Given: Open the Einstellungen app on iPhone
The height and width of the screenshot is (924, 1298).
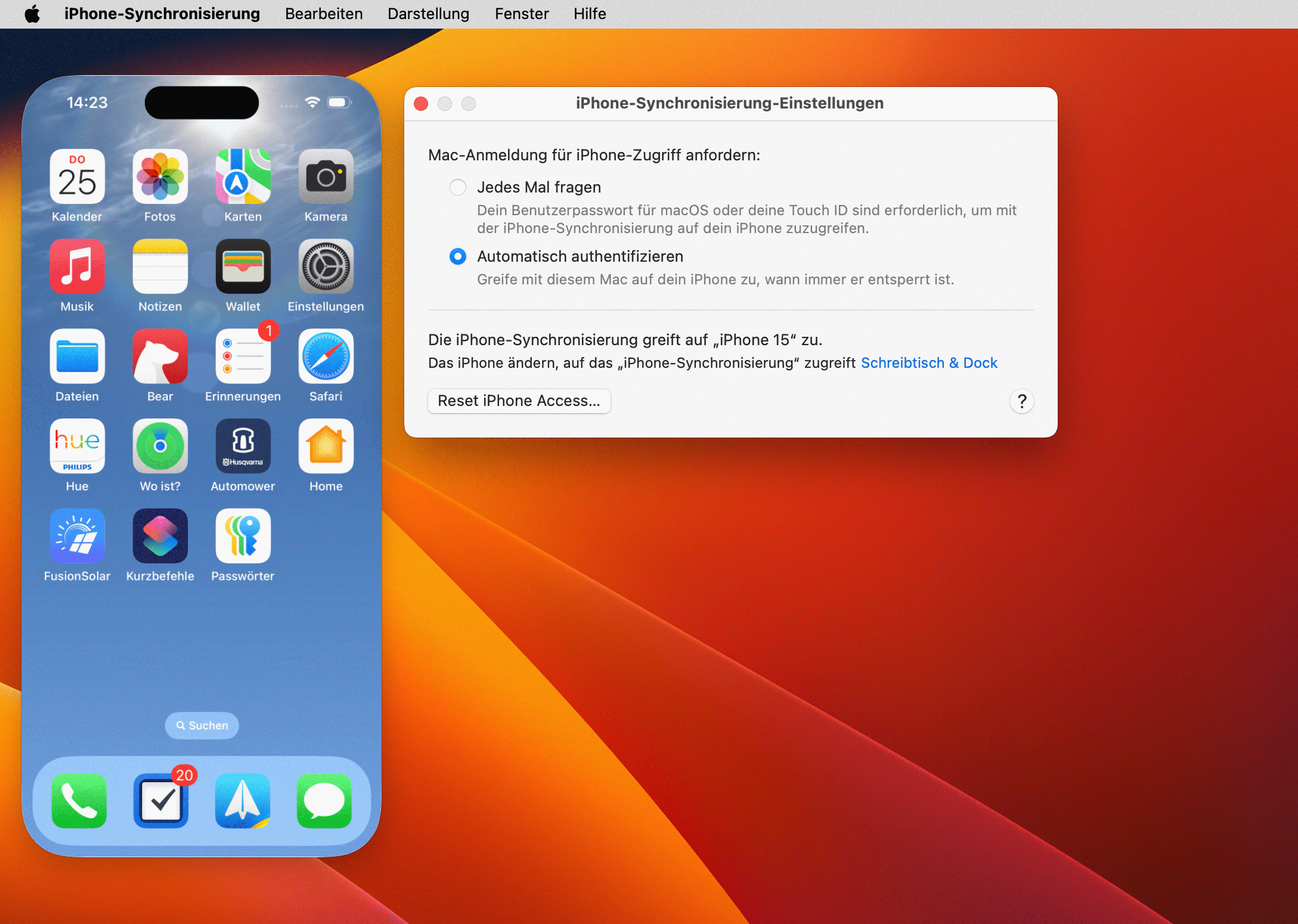Looking at the screenshot, I should click(x=326, y=266).
